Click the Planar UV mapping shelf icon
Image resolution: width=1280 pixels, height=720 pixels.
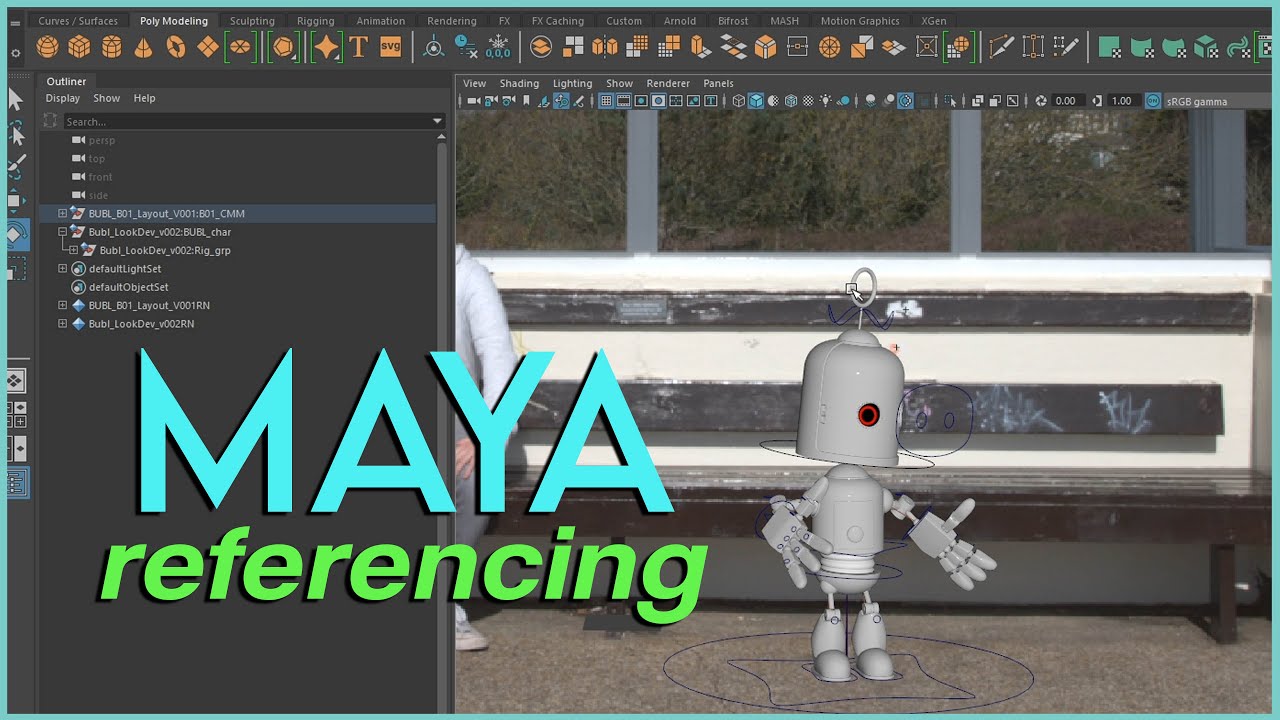tap(1109, 47)
